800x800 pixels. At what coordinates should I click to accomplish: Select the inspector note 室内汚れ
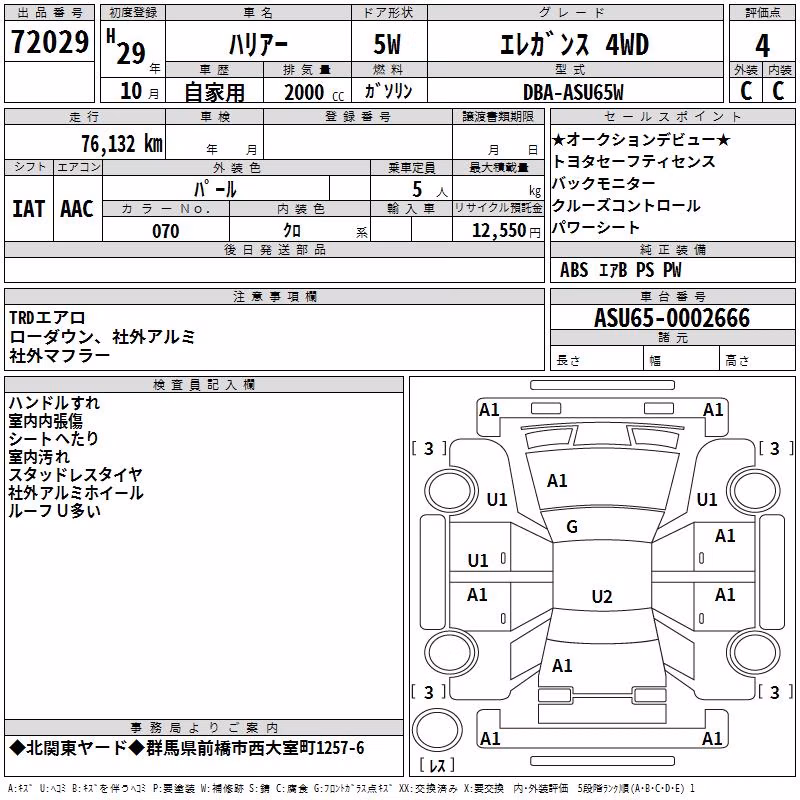tap(39, 457)
